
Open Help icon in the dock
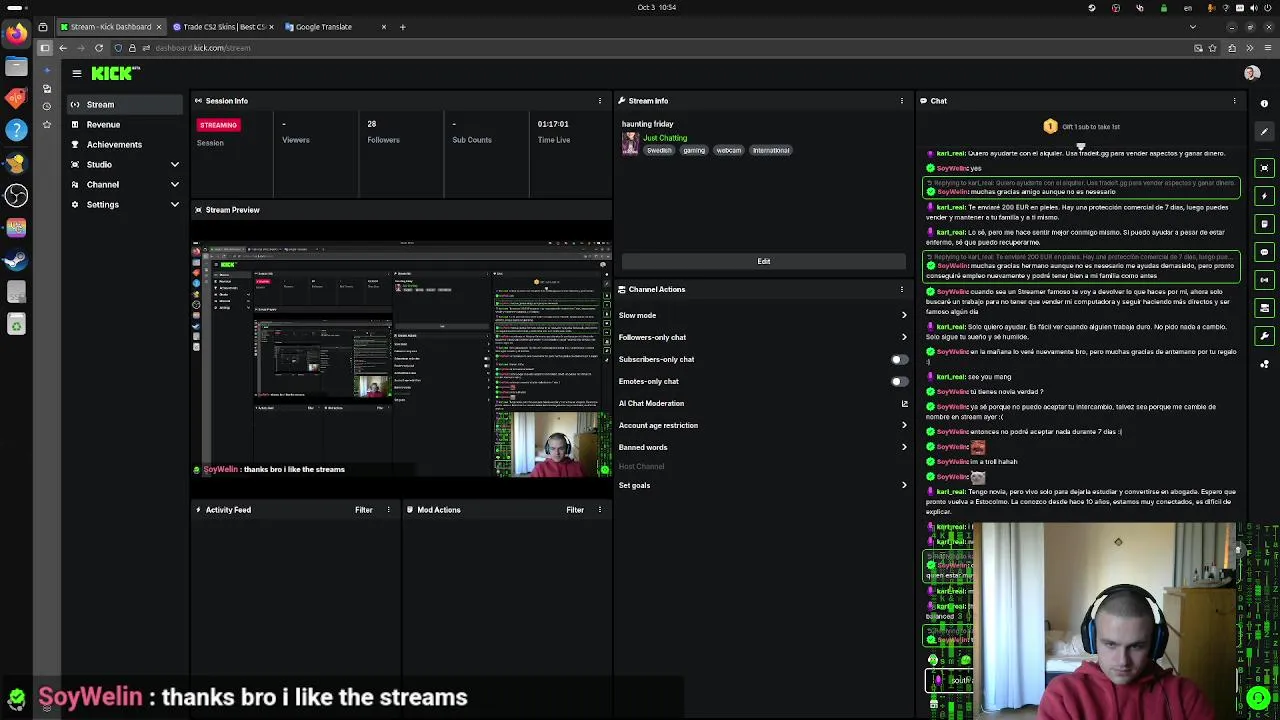point(15,130)
